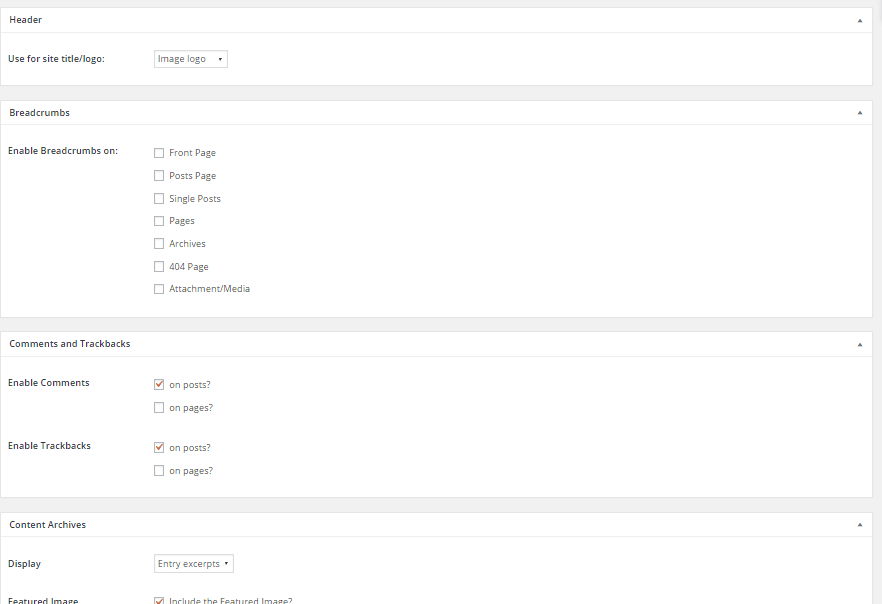This screenshot has width=882, height=604.
Task: Uncheck Include the Featured Image
Action: pos(159,600)
